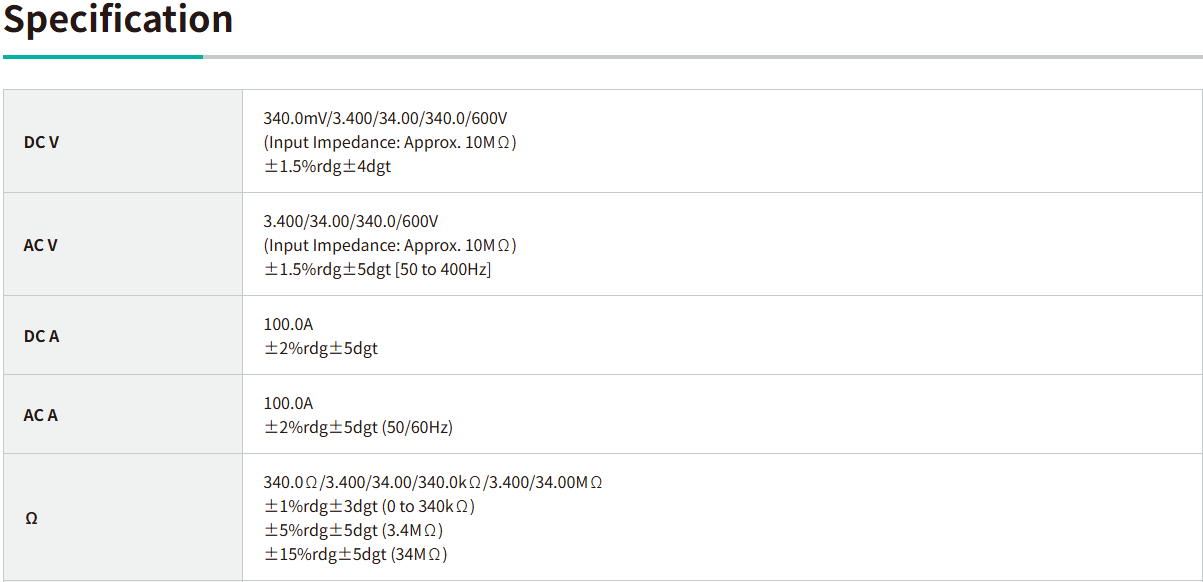Click the AC V 3.400/34.00/340.0/600V range text

click(351, 221)
